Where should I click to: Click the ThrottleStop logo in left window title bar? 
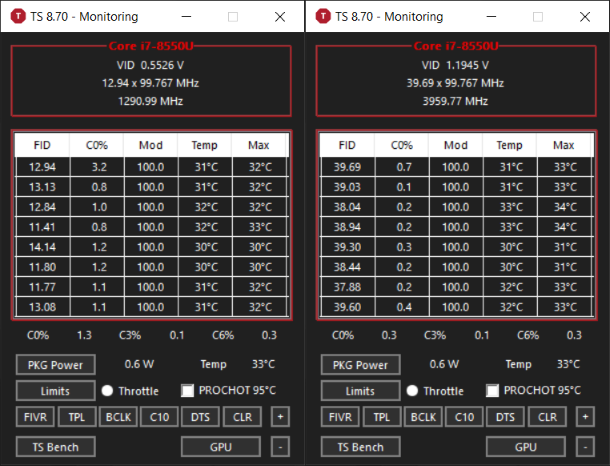[x=18, y=17]
